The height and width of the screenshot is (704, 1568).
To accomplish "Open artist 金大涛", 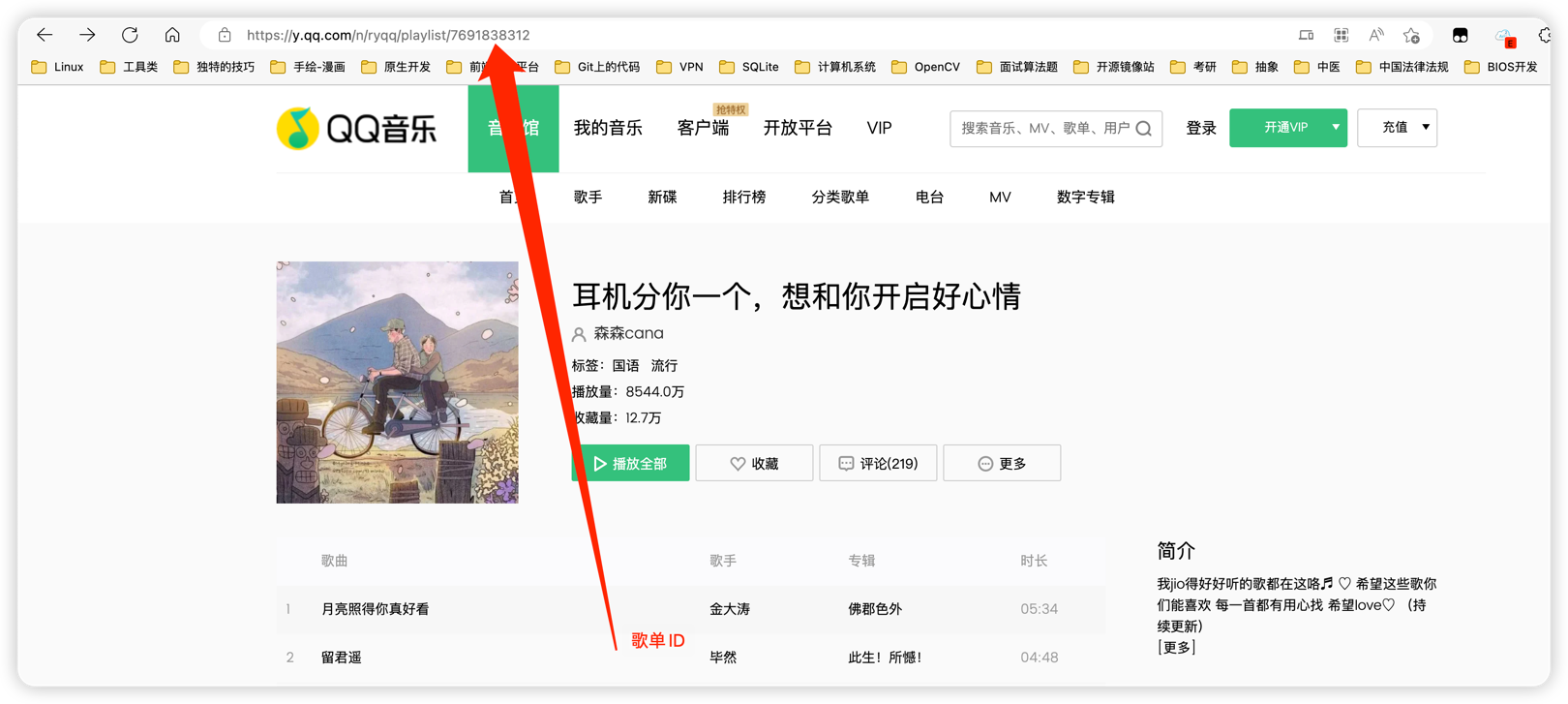I will pos(730,609).
